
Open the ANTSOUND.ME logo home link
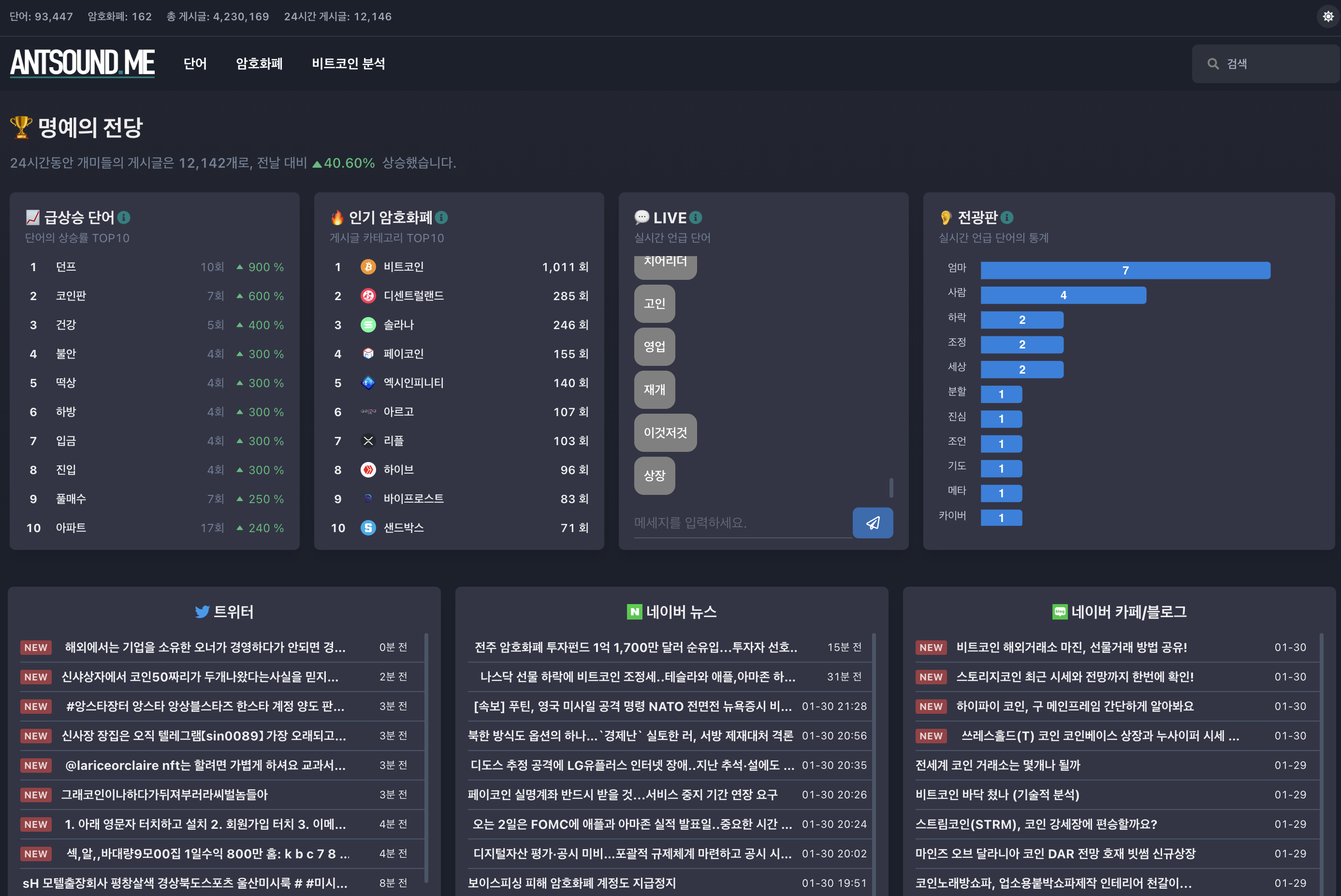(82, 63)
